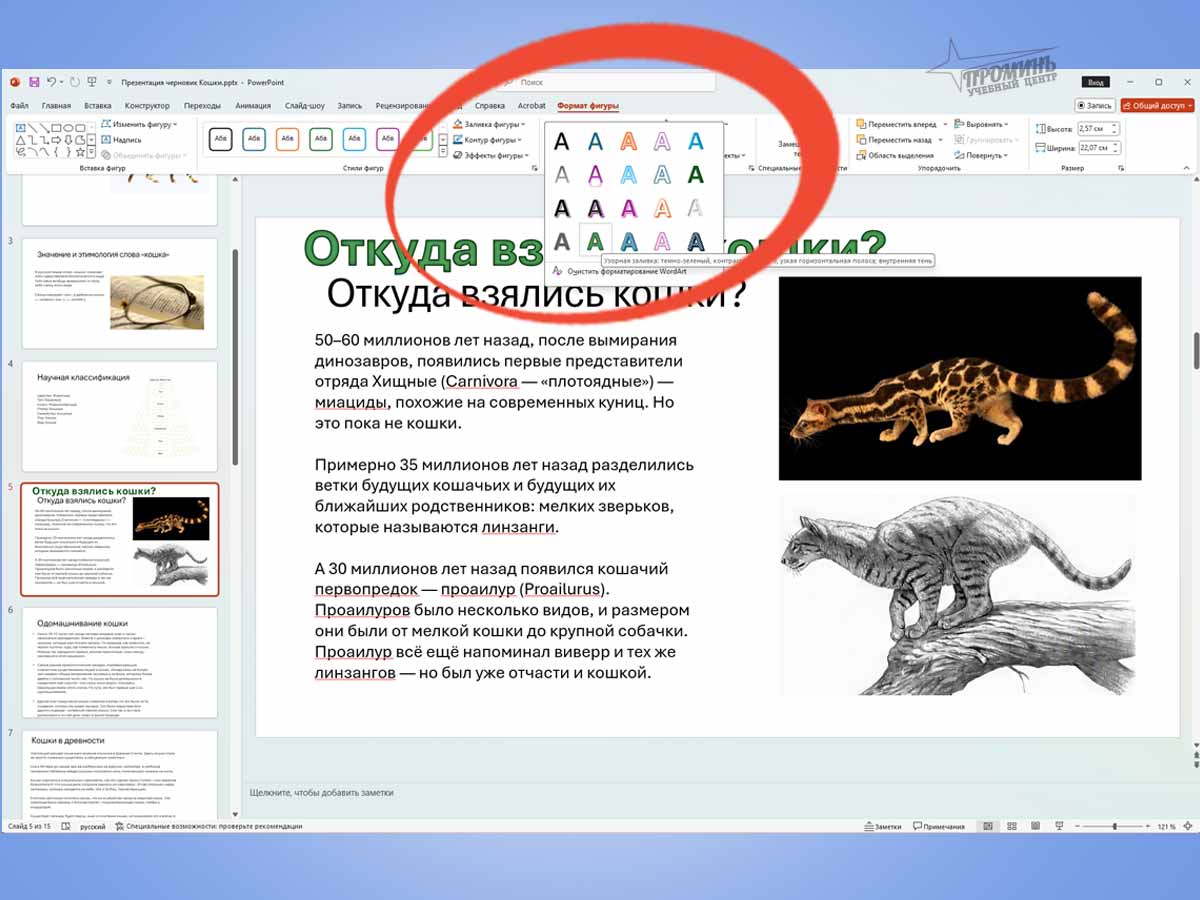Select slide 4 thumbnail Научная классификация
Screen dimensions: 1200x900
coord(120,416)
